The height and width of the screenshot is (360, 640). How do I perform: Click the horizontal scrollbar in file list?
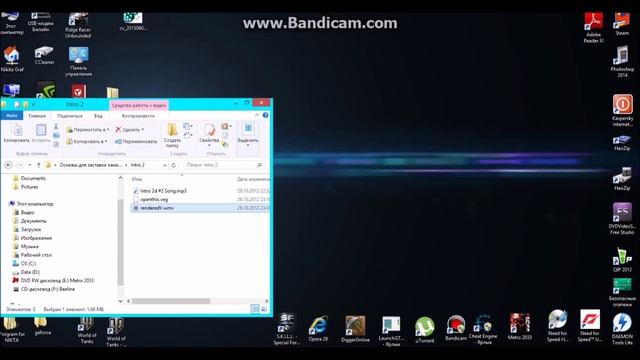click(171, 301)
